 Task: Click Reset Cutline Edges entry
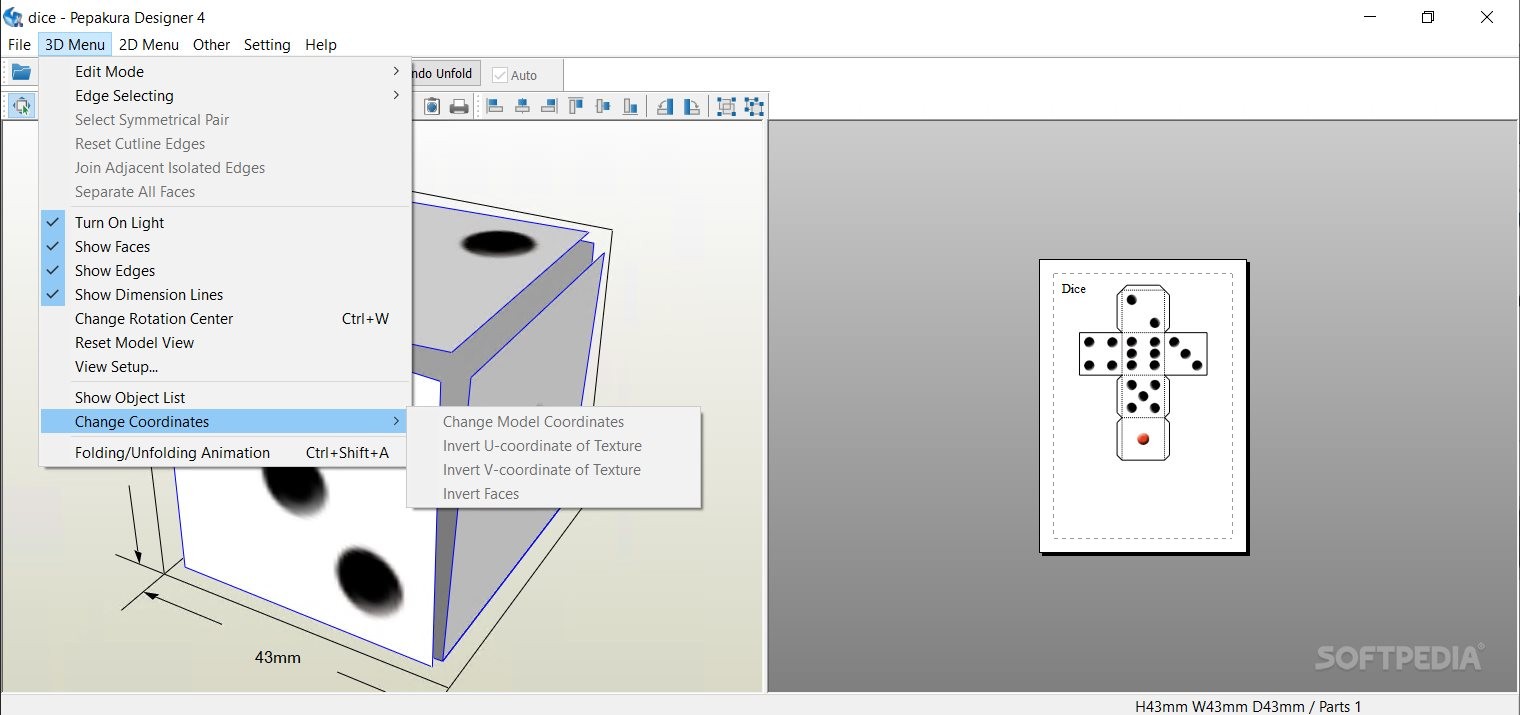tap(225, 144)
